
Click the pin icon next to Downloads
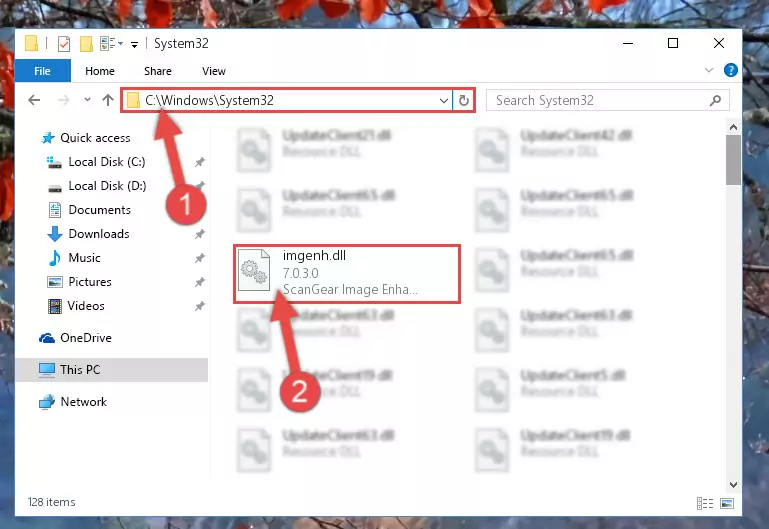click(200, 234)
